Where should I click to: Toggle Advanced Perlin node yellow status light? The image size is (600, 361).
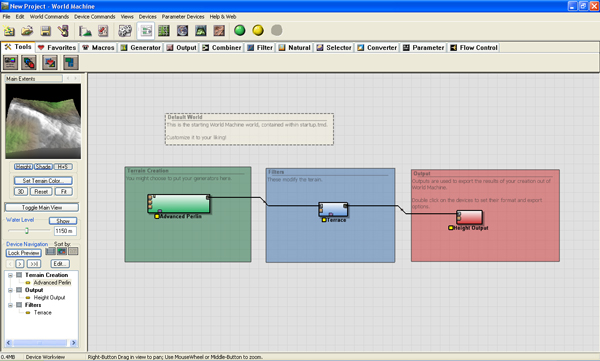(x=157, y=217)
